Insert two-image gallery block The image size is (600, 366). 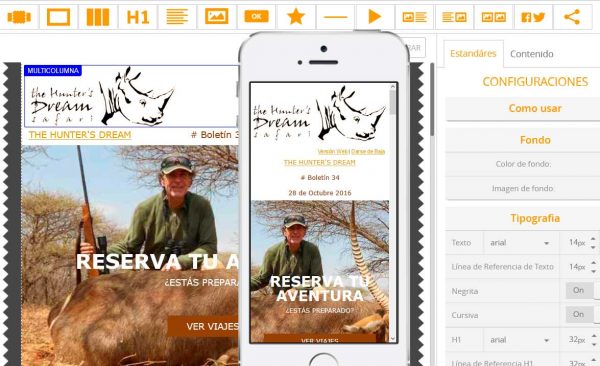494,17
